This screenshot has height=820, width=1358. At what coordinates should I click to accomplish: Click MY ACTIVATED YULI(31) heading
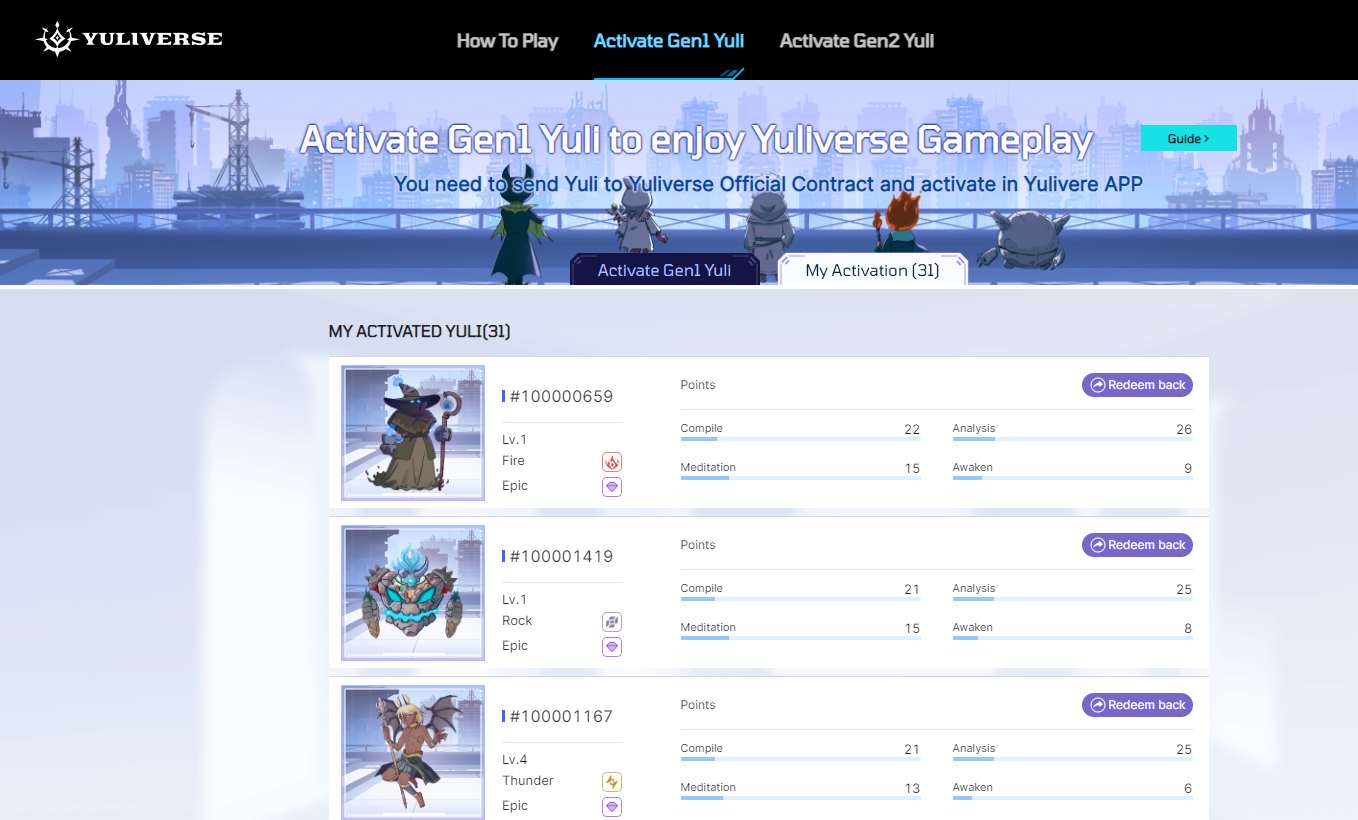coord(420,331)
